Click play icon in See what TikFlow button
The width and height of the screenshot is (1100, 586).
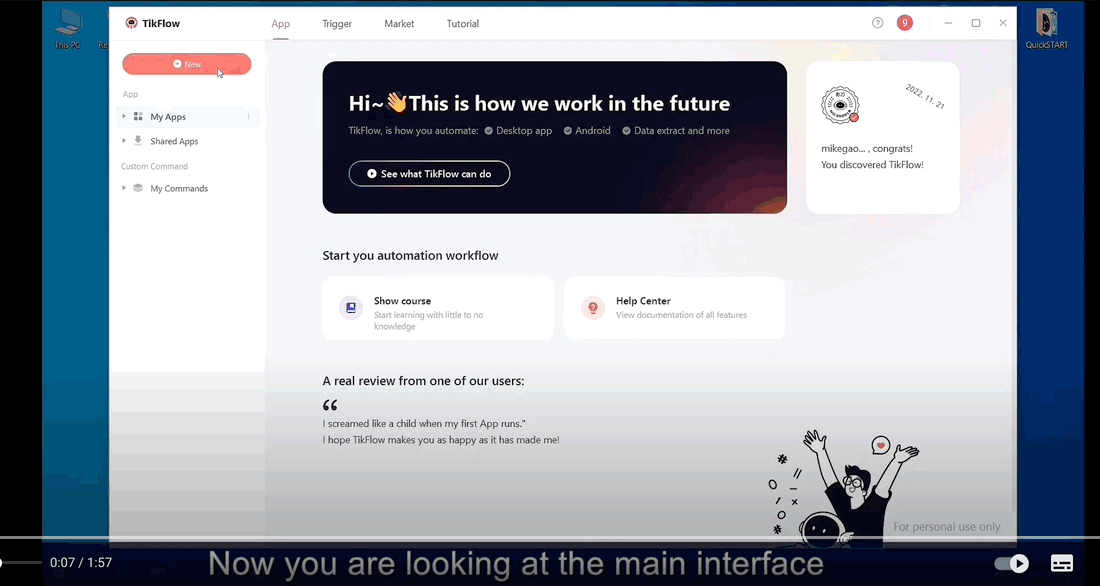(372, 173)
